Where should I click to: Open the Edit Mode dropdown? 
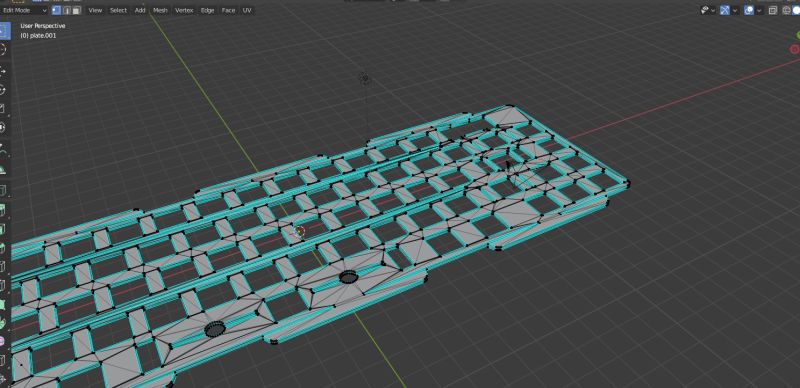(x=24, y=10)
